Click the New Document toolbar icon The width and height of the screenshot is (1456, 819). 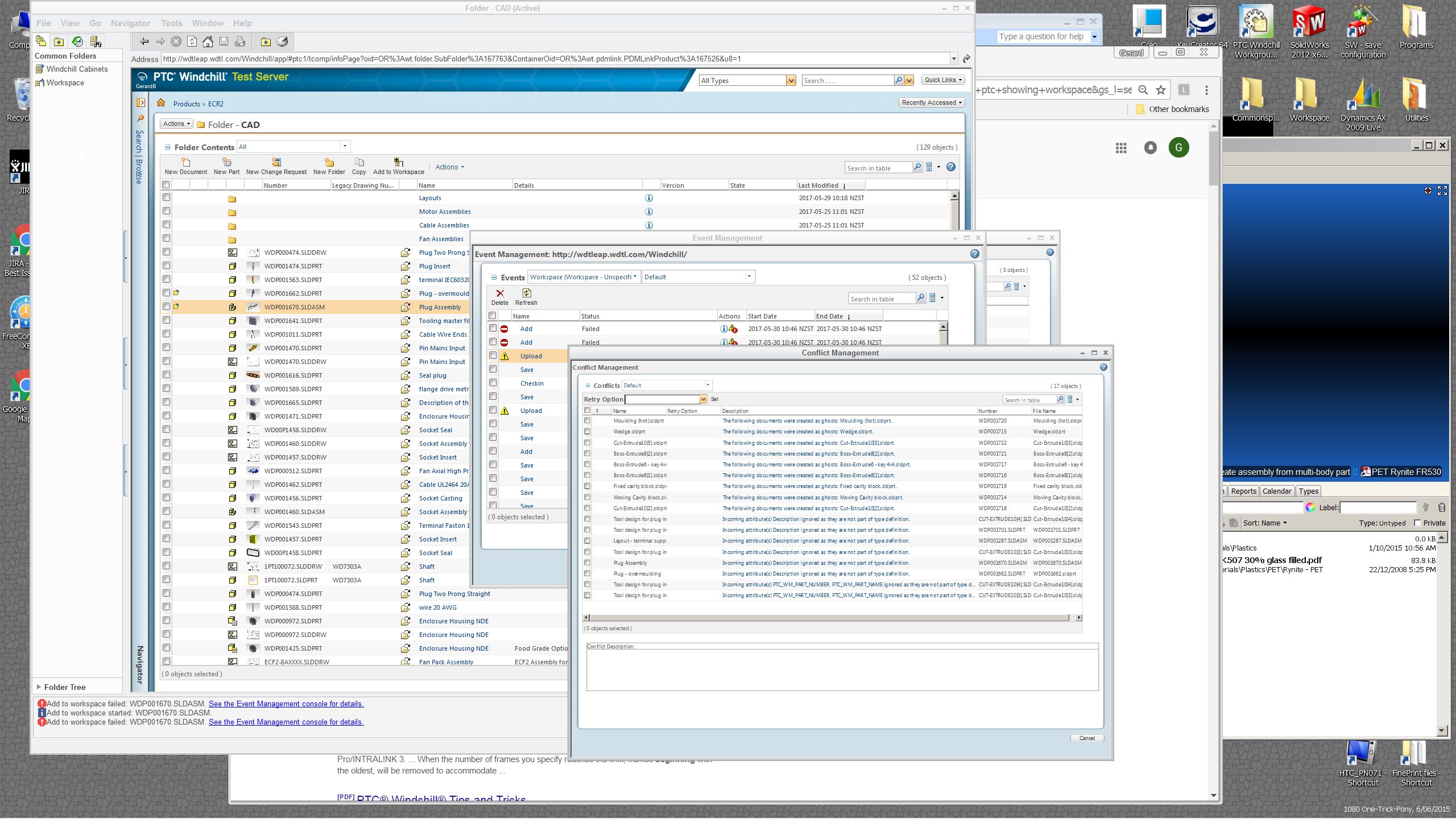click(185, 163)
